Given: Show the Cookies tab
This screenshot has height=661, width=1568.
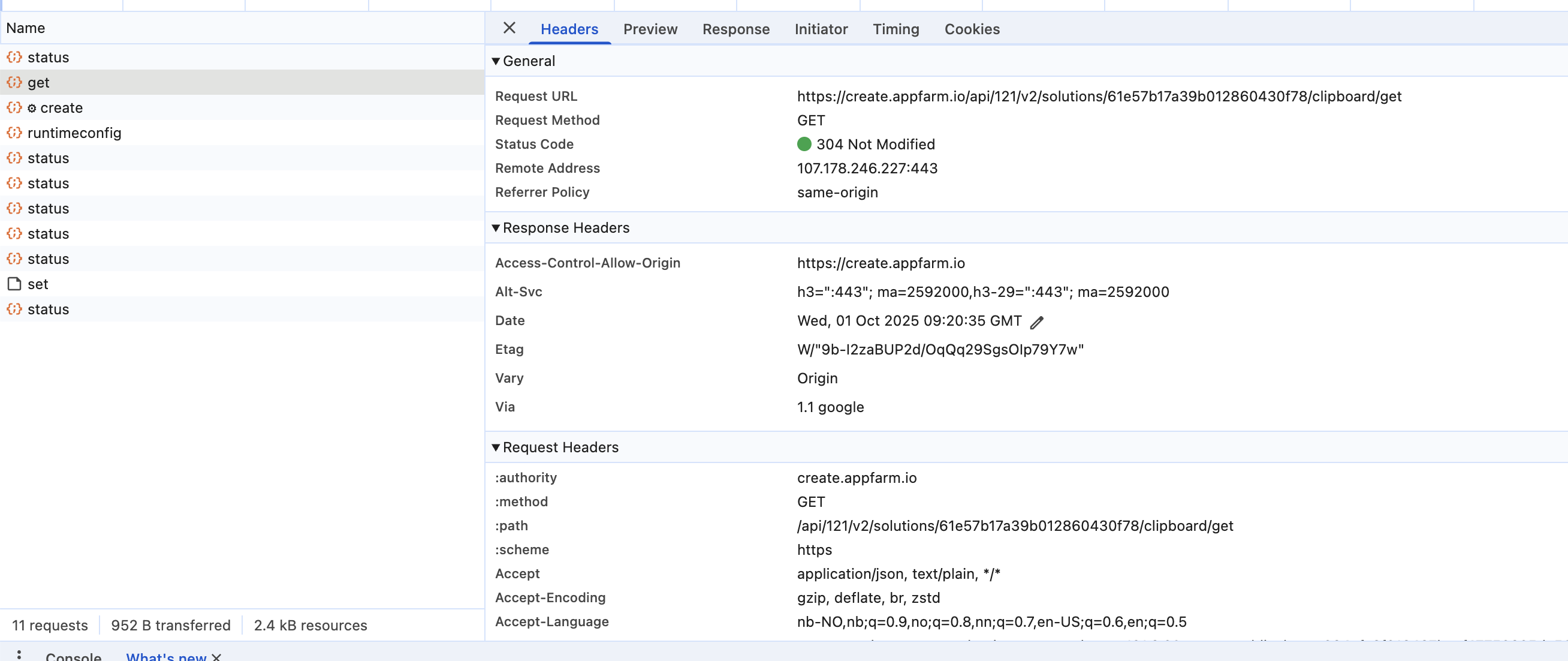Looking at the screenshot, I should point(972,29).
